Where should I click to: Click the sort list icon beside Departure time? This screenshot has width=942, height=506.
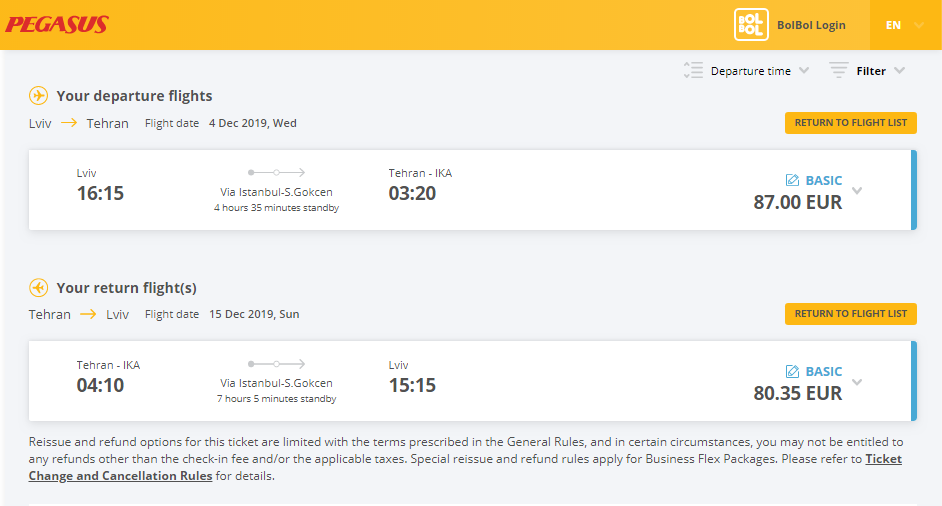pos(693,70)
